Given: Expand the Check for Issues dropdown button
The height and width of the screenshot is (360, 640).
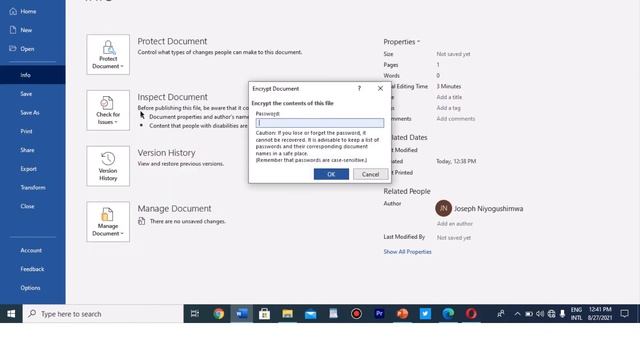Looking at the screenshot, I should click(x=108, y=110).
